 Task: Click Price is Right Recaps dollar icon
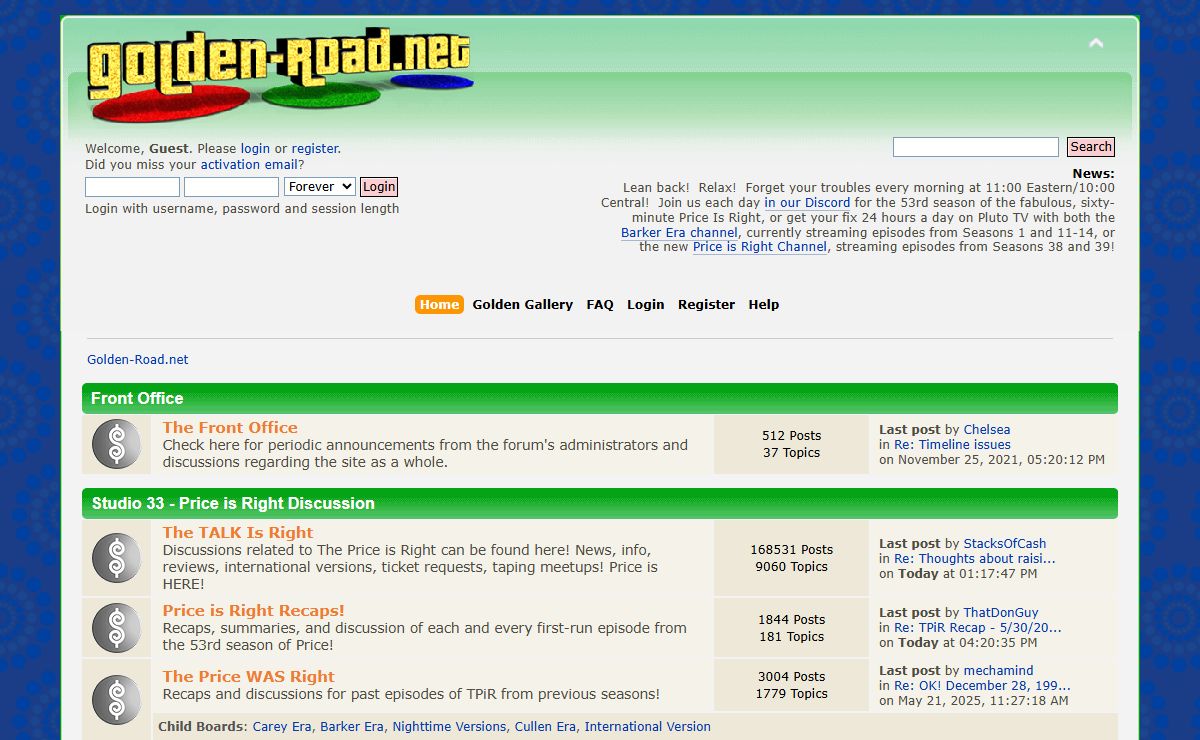click(116, 628)
